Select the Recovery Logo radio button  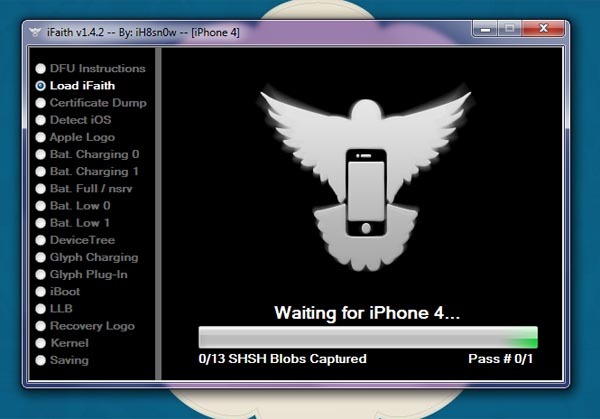(41, 326)
